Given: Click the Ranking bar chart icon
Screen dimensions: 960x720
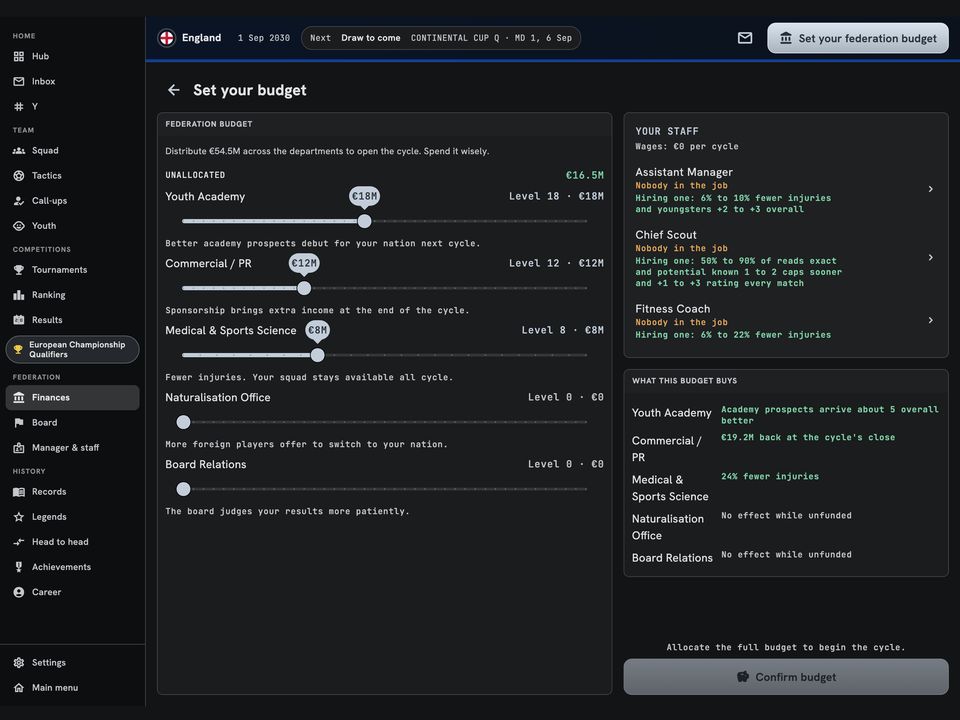Looking at the screenshot, I should click(19, 295).
